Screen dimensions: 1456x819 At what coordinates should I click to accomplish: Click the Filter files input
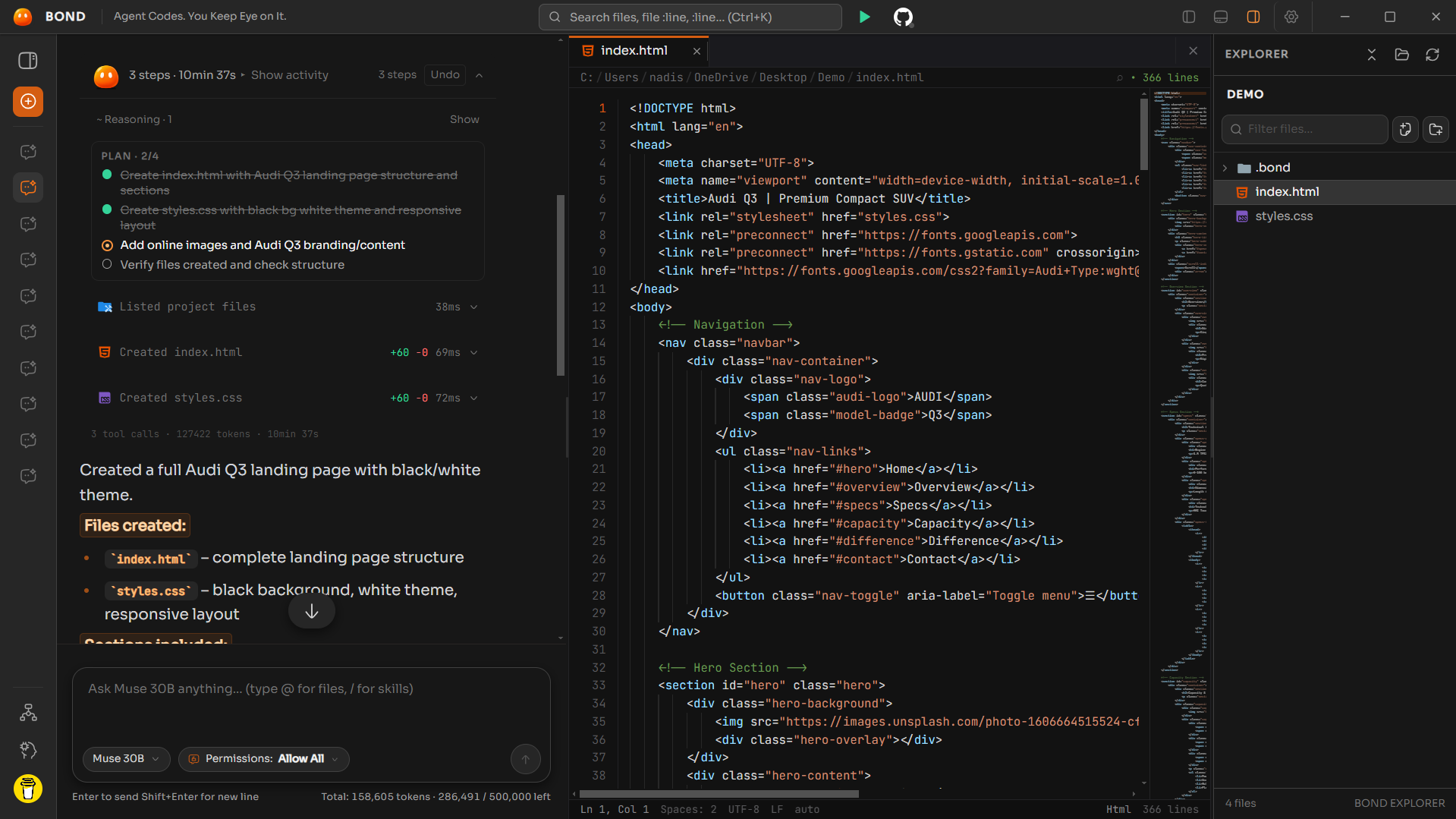pyautogui.click(x=1305, y=130)
